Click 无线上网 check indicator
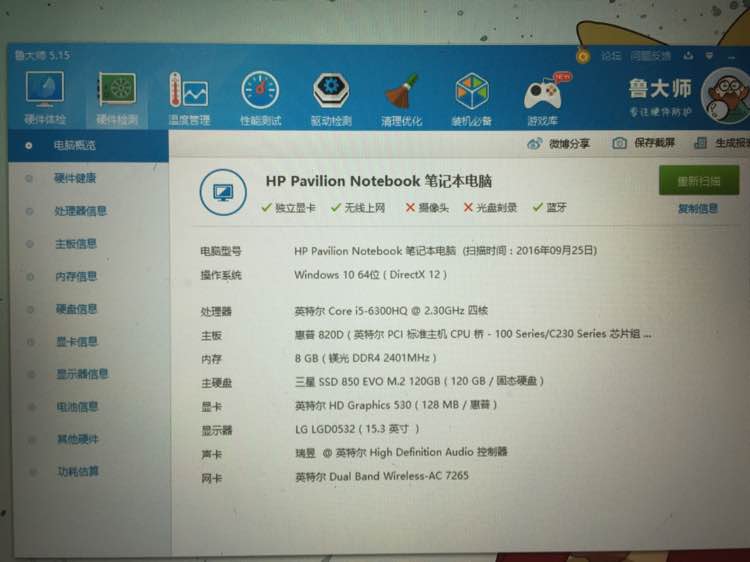 (x=358, y=207)
